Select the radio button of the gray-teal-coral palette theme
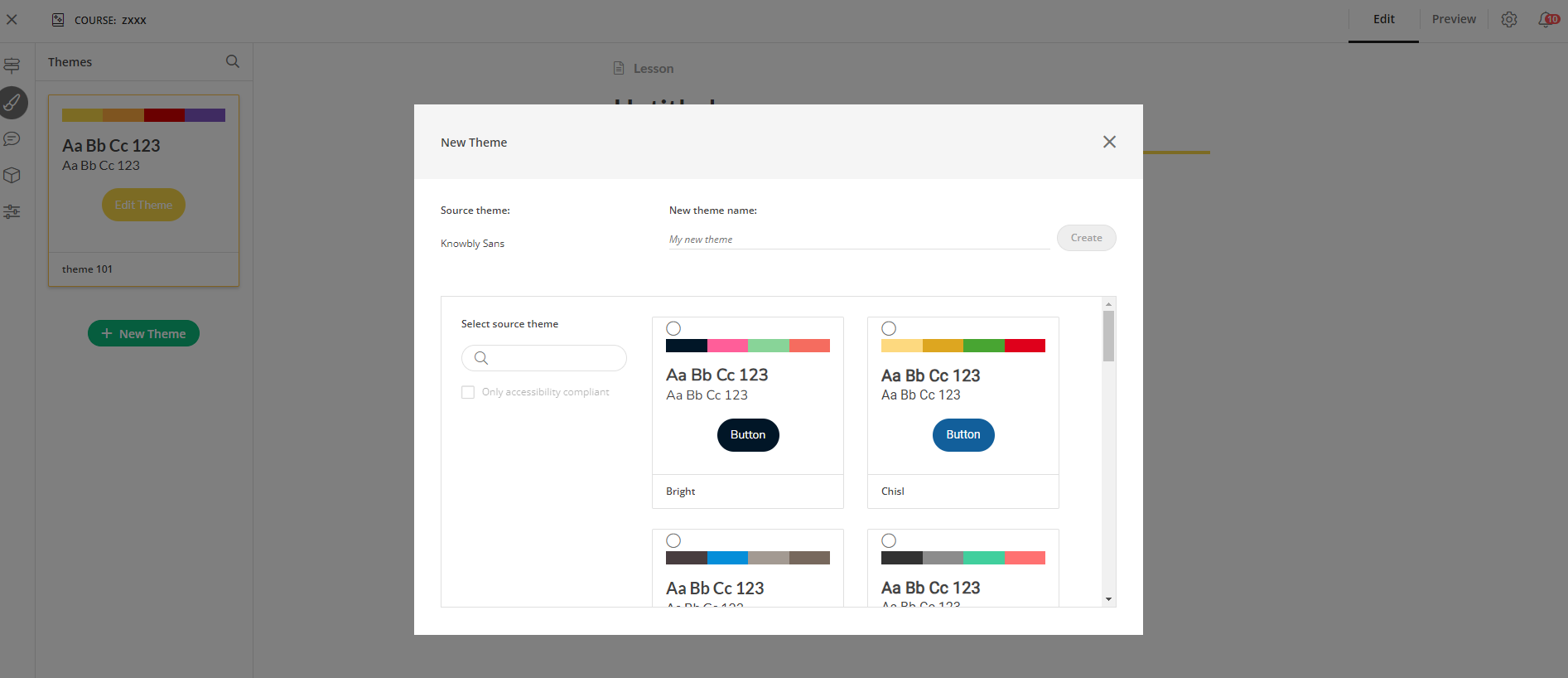 tap(889, 540)
